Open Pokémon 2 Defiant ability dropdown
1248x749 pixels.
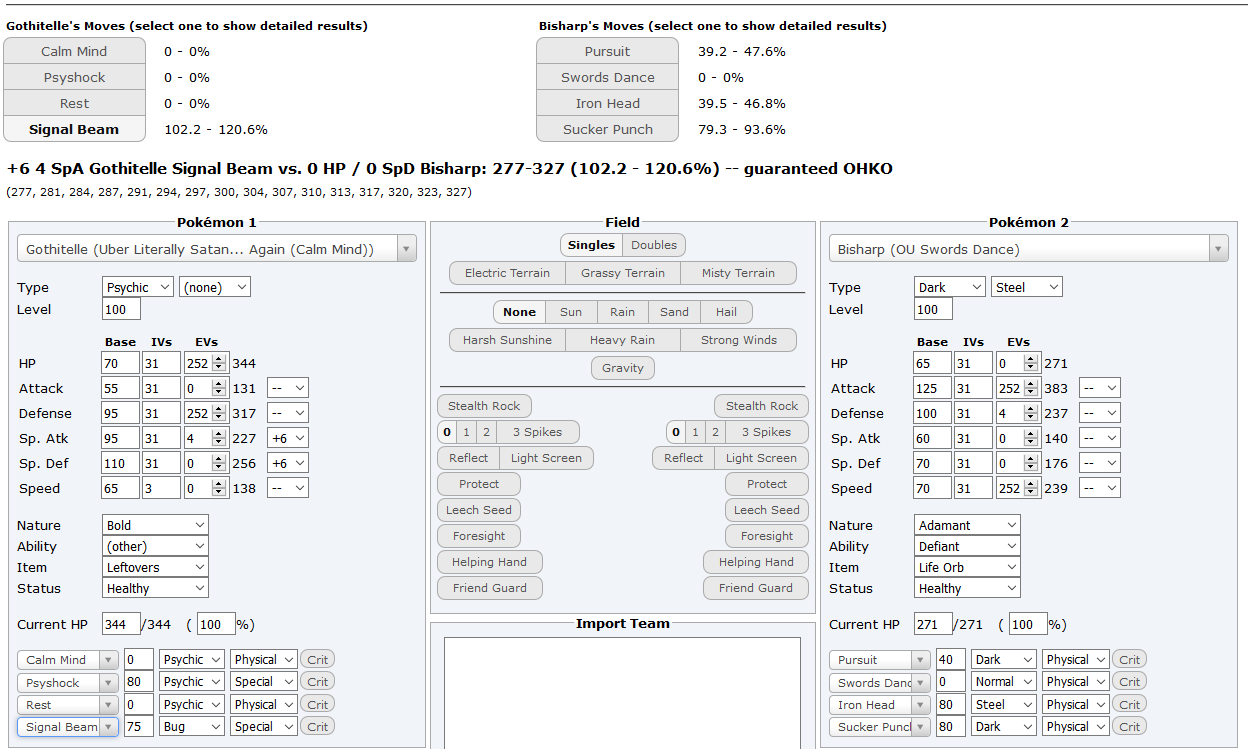click(x=967, y=546)
